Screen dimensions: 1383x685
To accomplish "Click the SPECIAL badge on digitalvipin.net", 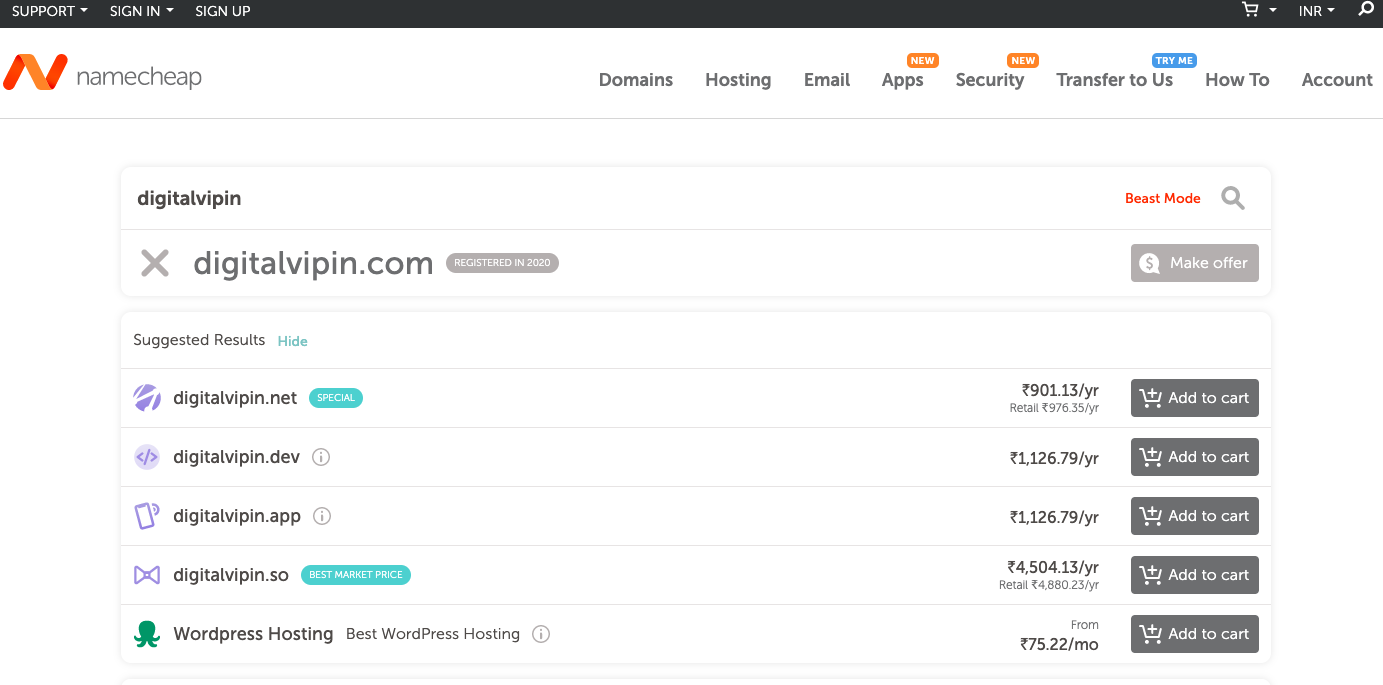I will click(x=336, y=398).
